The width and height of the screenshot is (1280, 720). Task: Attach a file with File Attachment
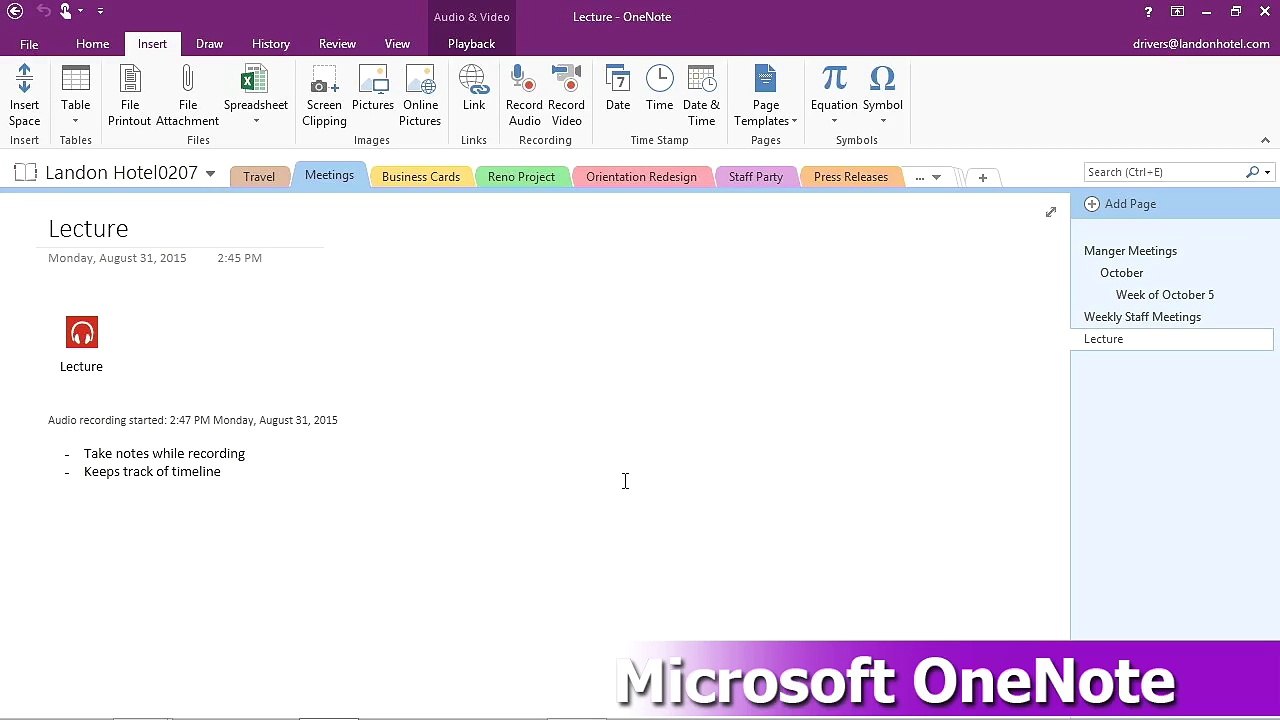(187, 95)
